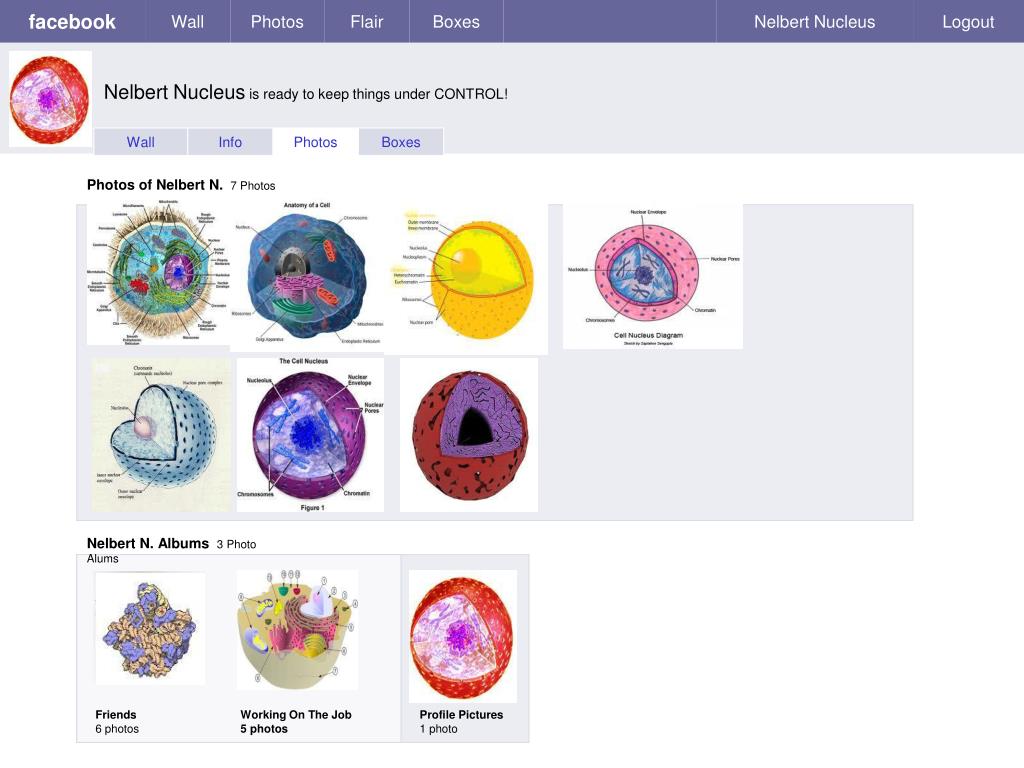Open the Profile Pictures album cover
The image size is (1024, 768).
tap(463, 636)
